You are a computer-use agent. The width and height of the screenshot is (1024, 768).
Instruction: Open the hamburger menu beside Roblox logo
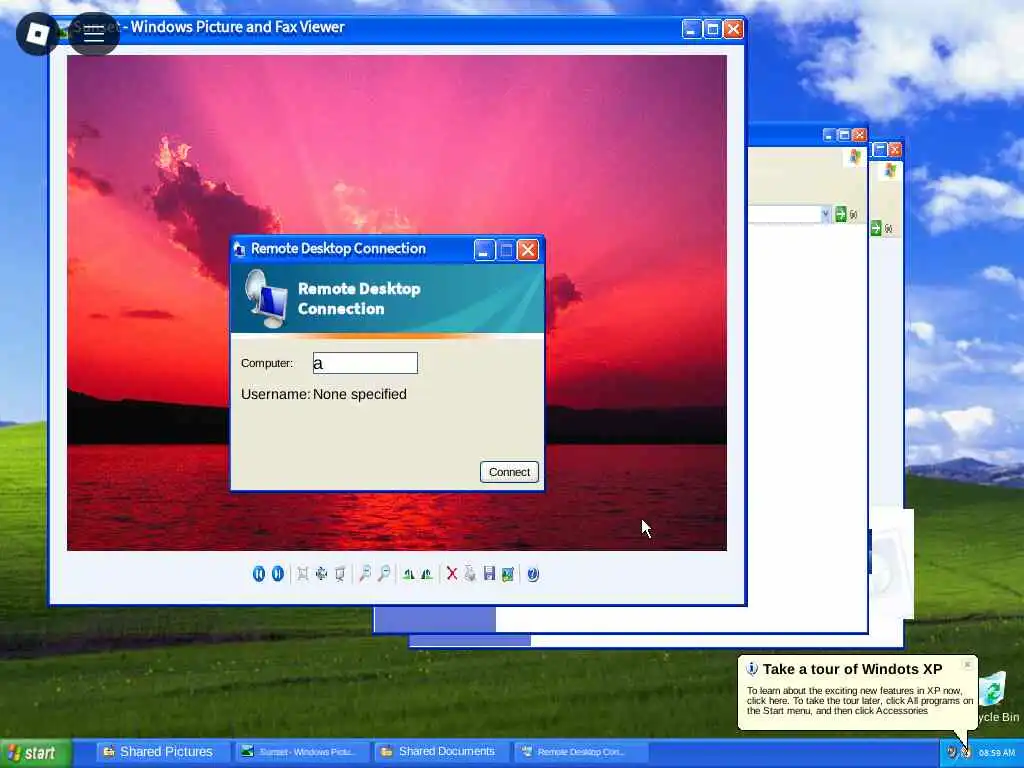click(x=94, y=34)
